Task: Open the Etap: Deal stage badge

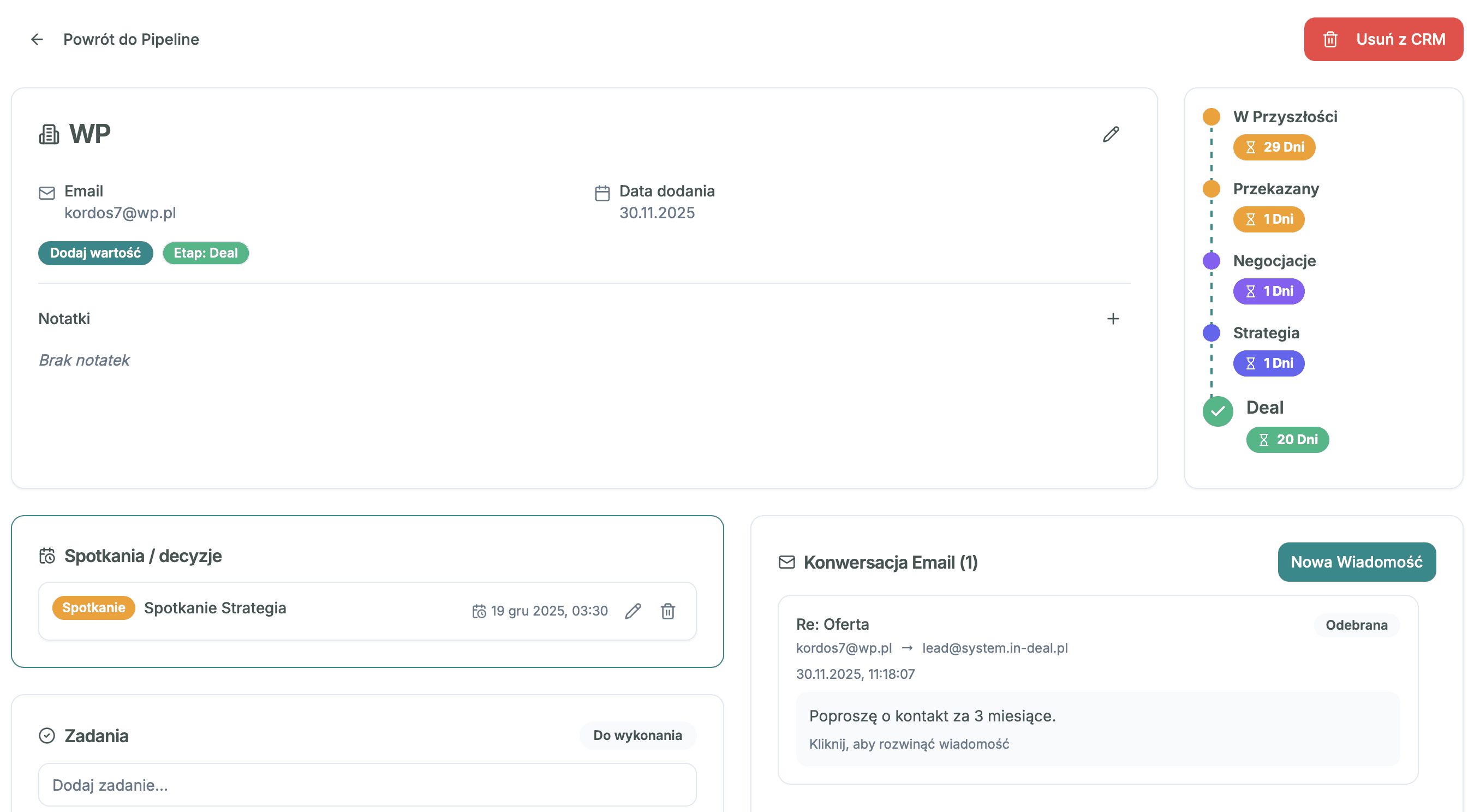Action: [205, 253]
